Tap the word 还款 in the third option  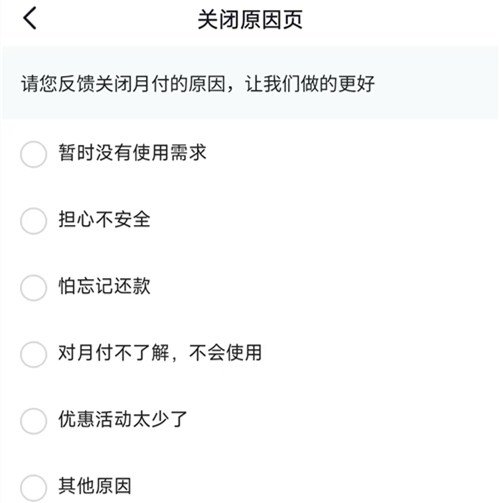click(132, 286)
